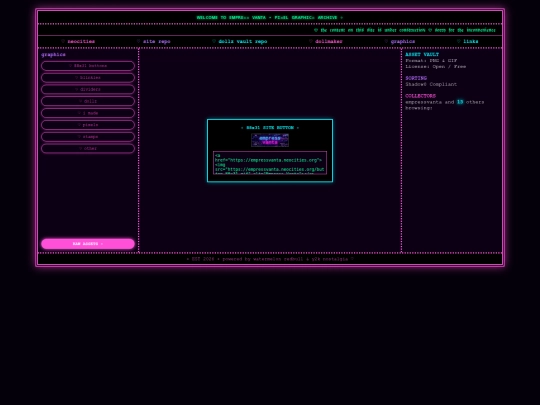Open the dollz category in sidebar

[88, 101]
